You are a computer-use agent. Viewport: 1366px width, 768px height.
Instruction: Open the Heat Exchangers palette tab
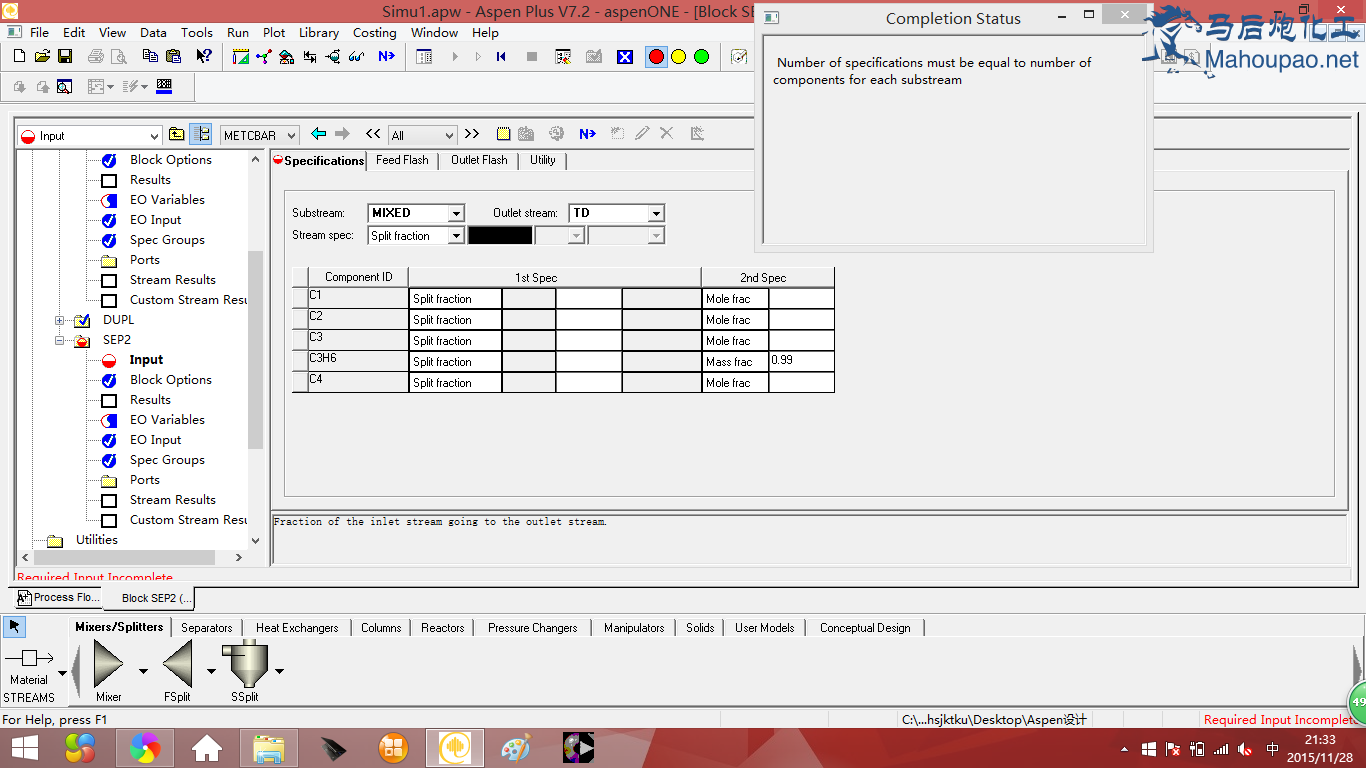[x=297, y=628]
